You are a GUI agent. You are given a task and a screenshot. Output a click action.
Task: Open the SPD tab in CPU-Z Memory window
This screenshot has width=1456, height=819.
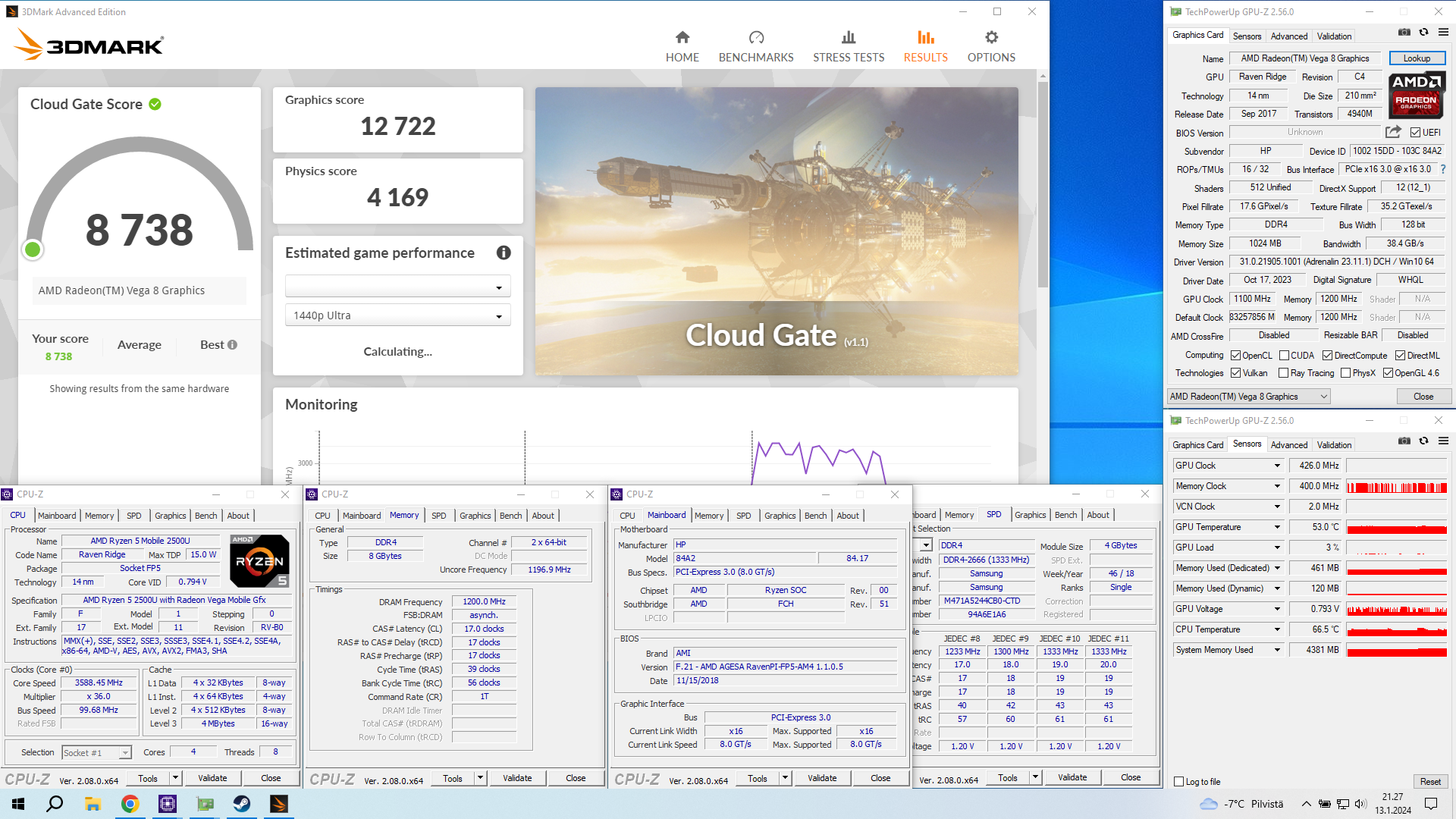pos(438,516)
